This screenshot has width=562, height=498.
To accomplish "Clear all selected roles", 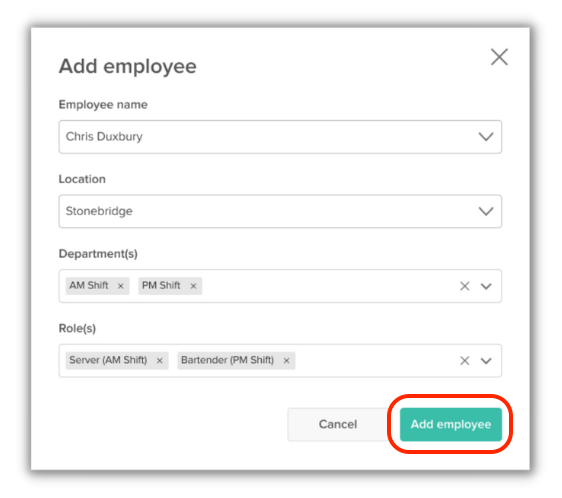I will click(465, 361).
